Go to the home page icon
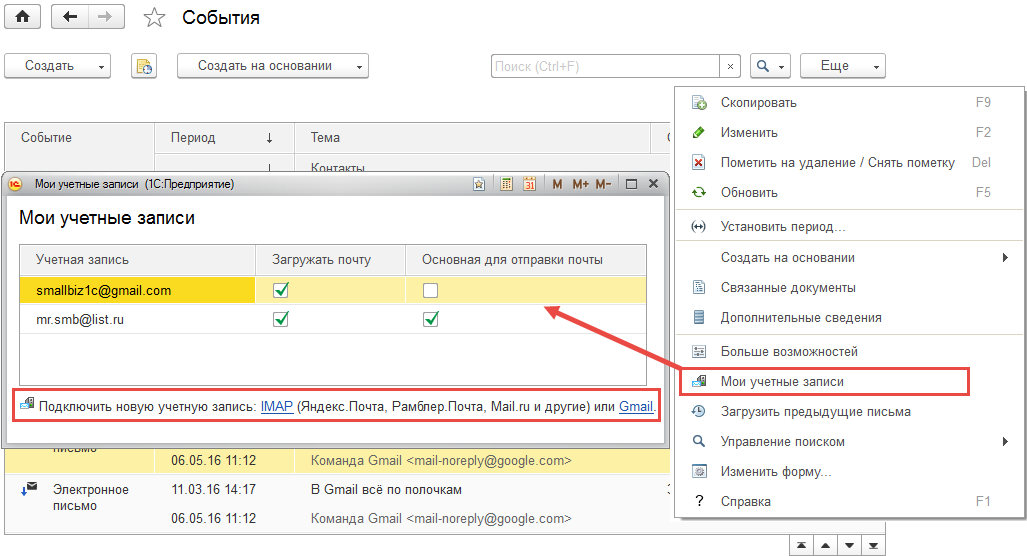 [22, 16]
